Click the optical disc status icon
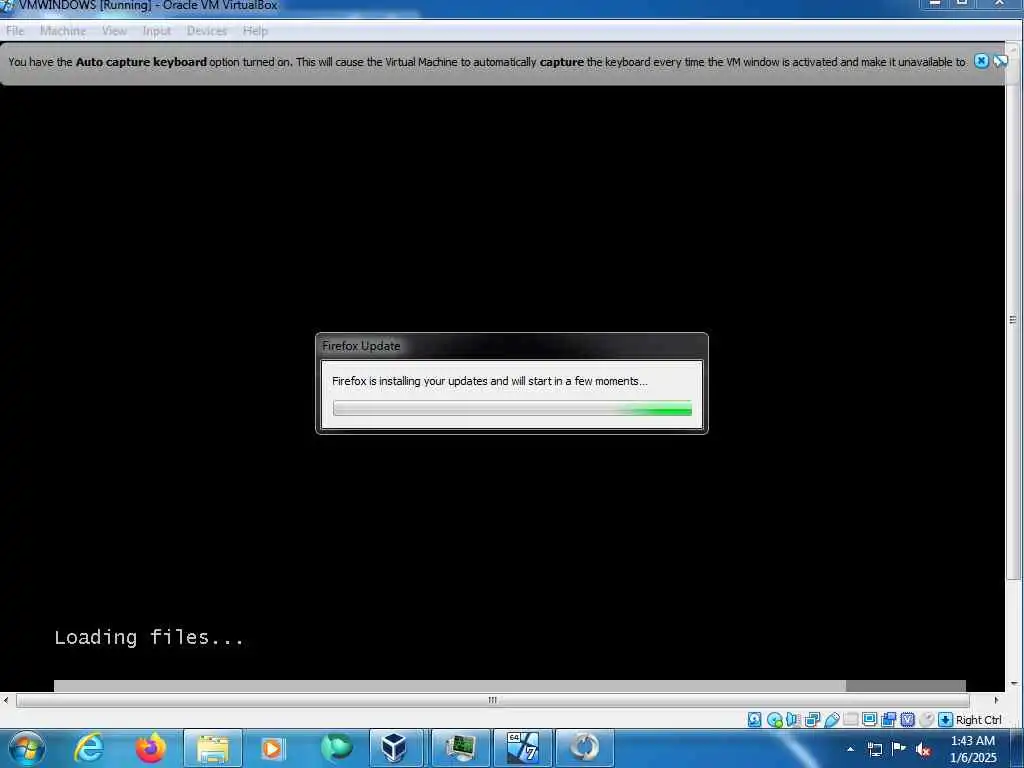Image resolution: width=1024 pixels, height=768 pixels. pos(775,720)
